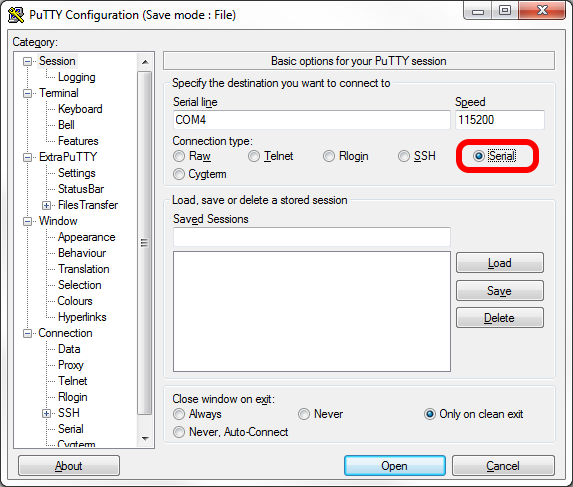Click the Load session button
The width and height of the screenshot is (573, 487).
click(500, 263)
